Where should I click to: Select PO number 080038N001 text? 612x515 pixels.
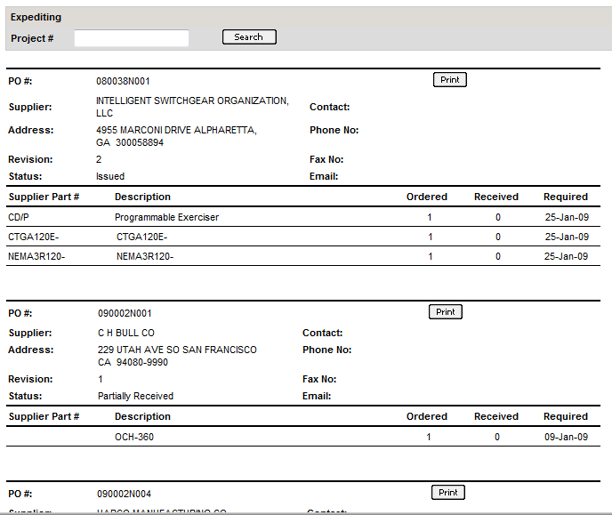[123, 81]
